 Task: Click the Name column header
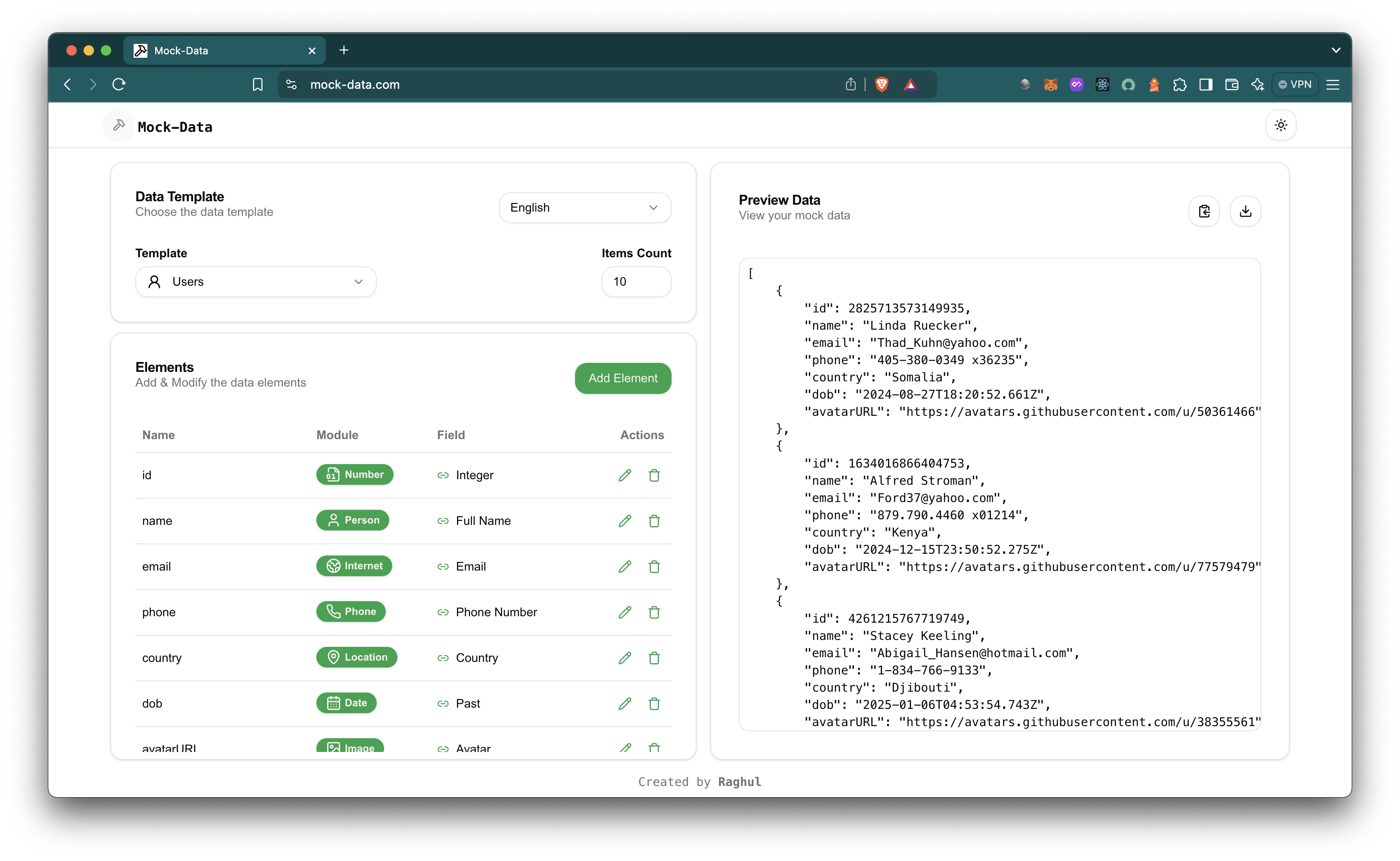click(x=158, y=435)
